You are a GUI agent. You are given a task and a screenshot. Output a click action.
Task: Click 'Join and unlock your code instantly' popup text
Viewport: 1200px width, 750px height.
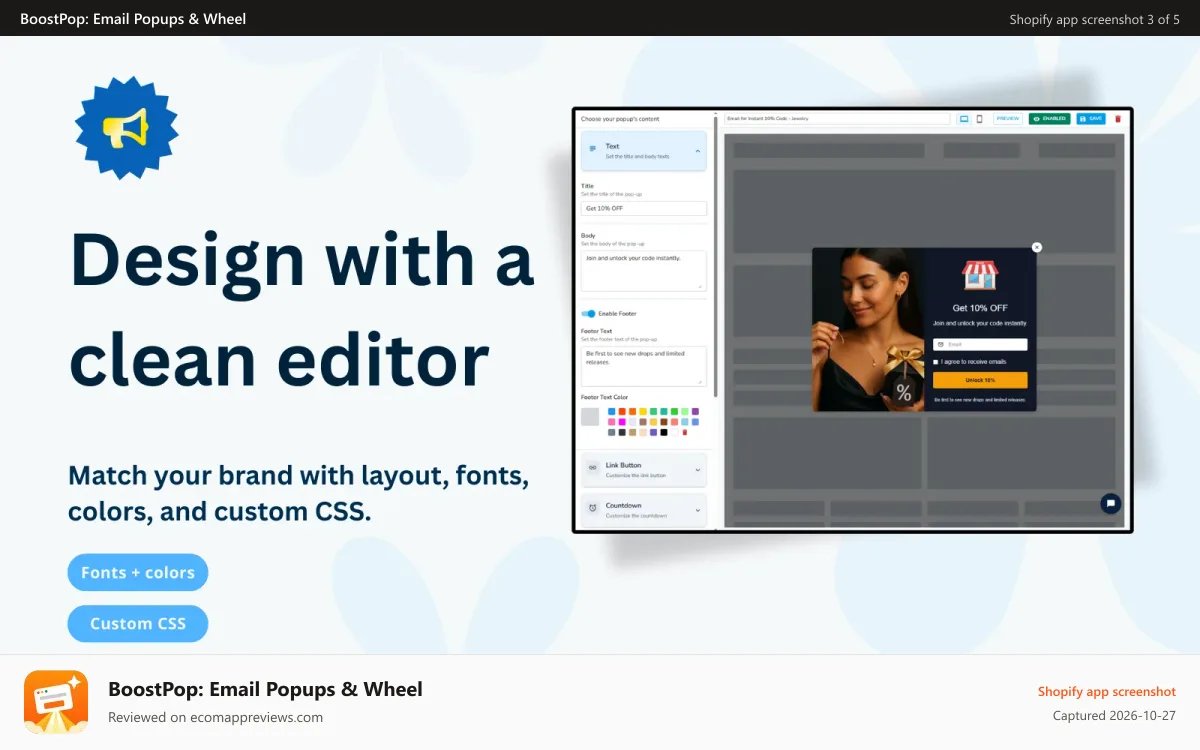980,323
